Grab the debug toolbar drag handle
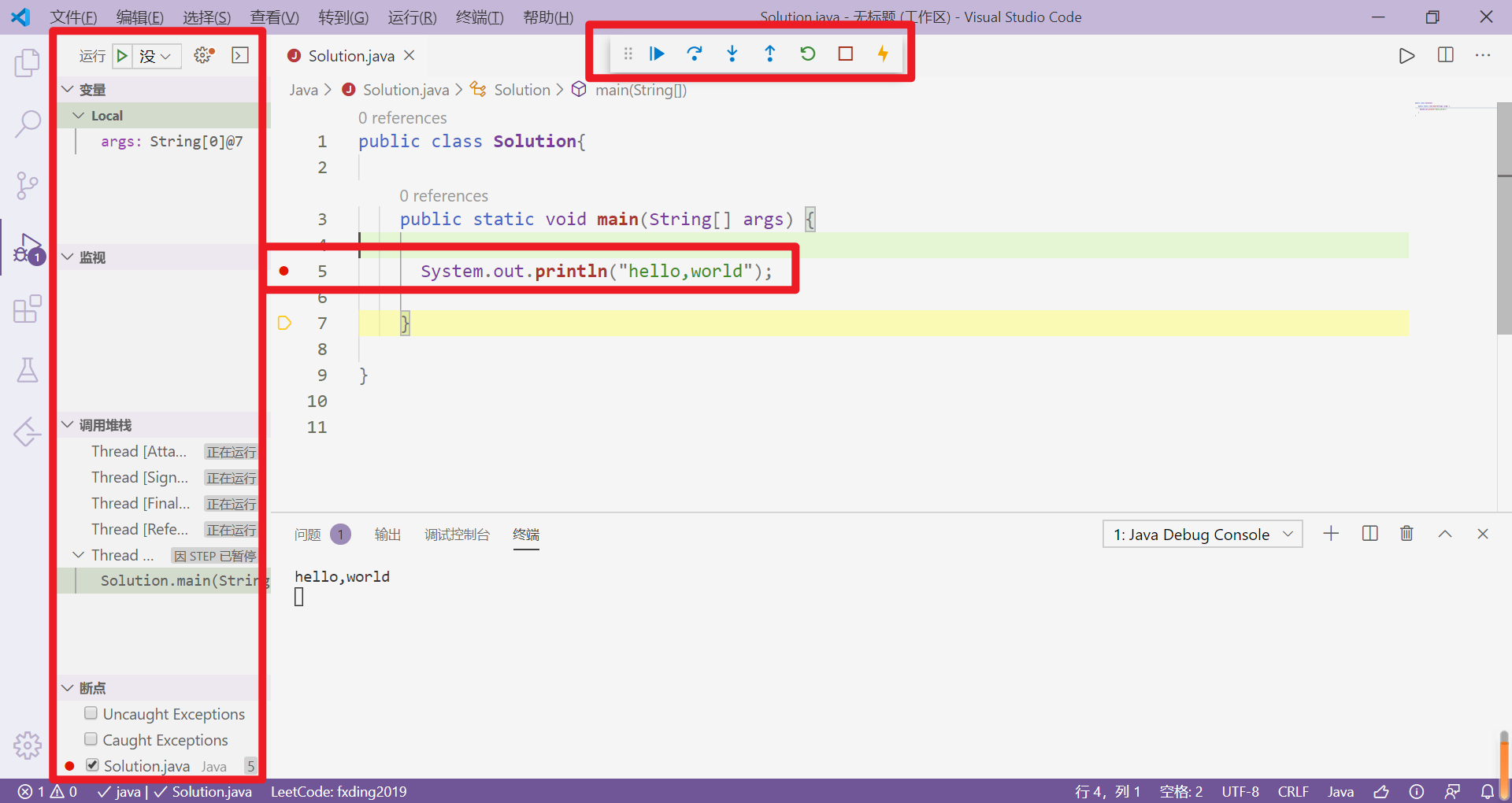The image size is (1512, 803). click(x=628, y=54)
